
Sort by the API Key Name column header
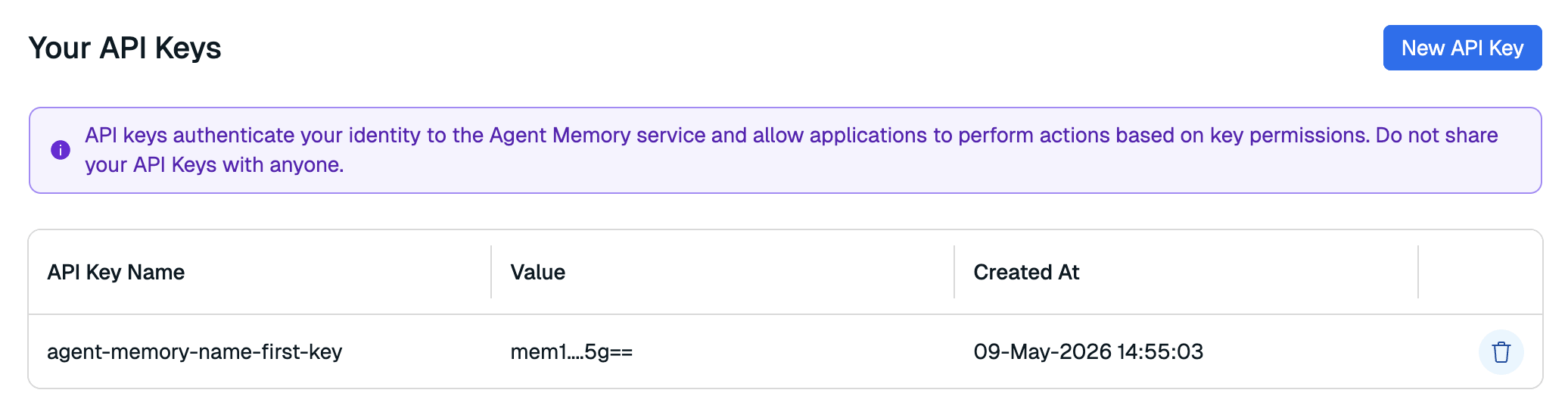pyautogui.click(x=116, y=272)
